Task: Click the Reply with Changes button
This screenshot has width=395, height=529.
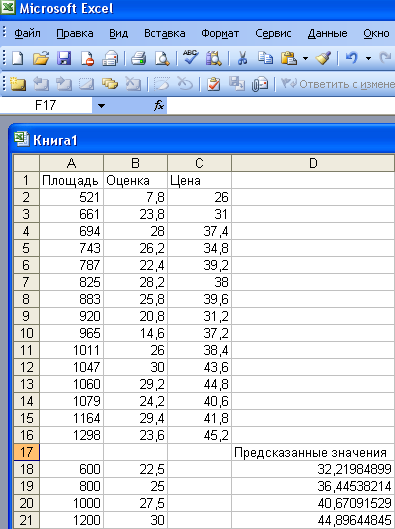Action: coord(337,84)
